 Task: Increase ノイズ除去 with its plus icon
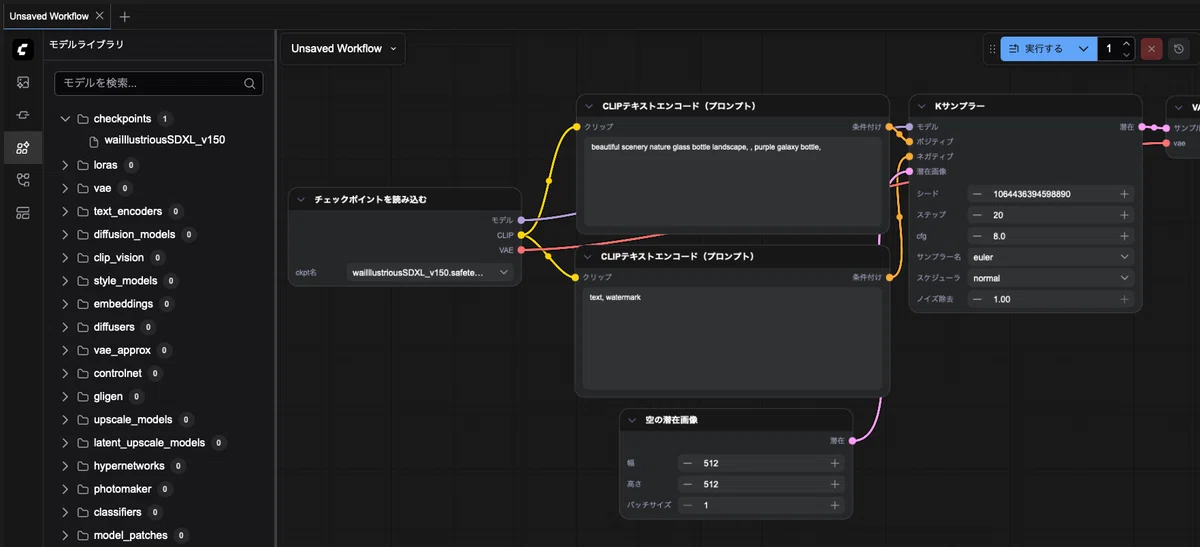(x=1124, y=299)
